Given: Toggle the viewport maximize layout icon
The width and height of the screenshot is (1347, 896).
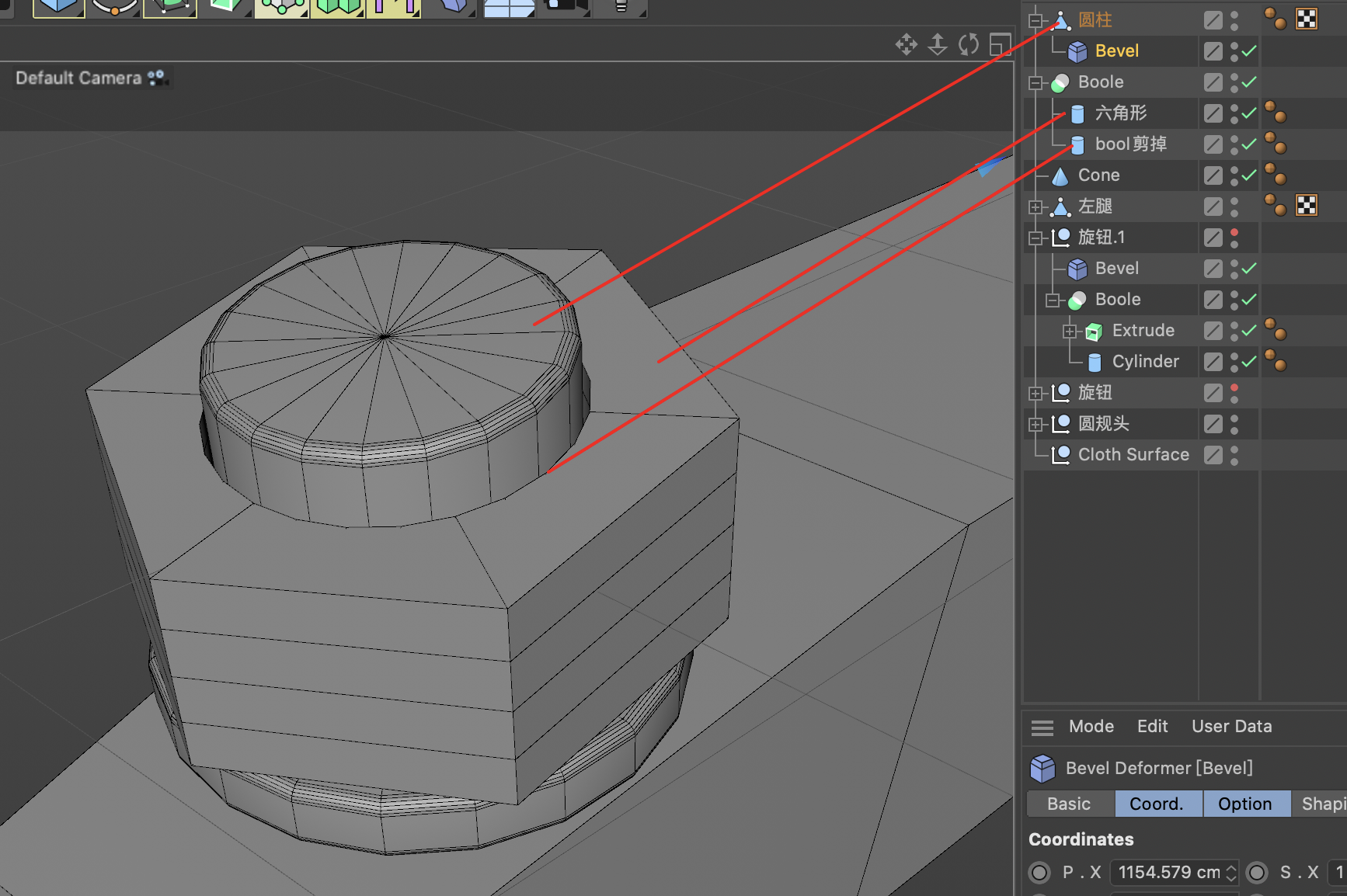Looking at the screenshot, I should coord(1000,44).
